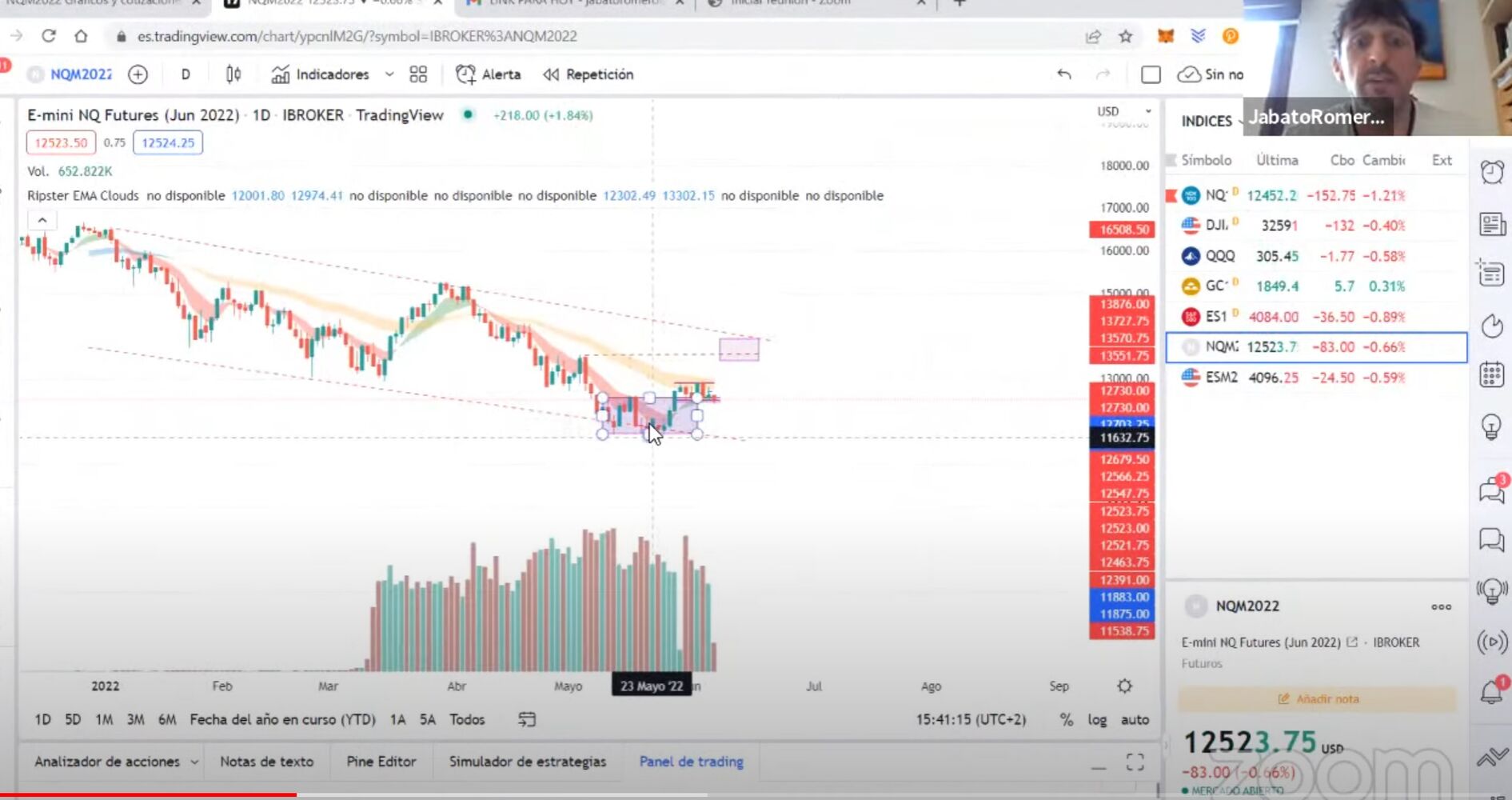
Task: Toggle percent scale on the price axis
Action: tap(1066, 720)
